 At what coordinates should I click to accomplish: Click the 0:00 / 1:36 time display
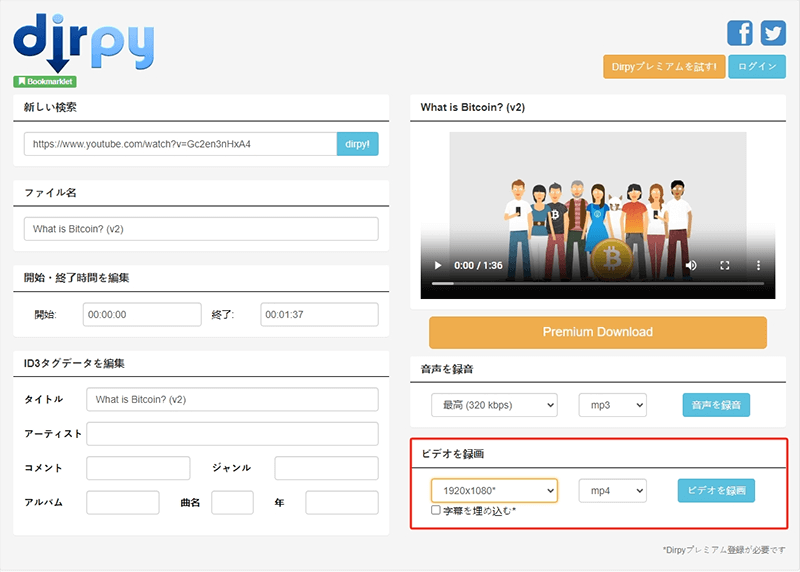(478, 265)
